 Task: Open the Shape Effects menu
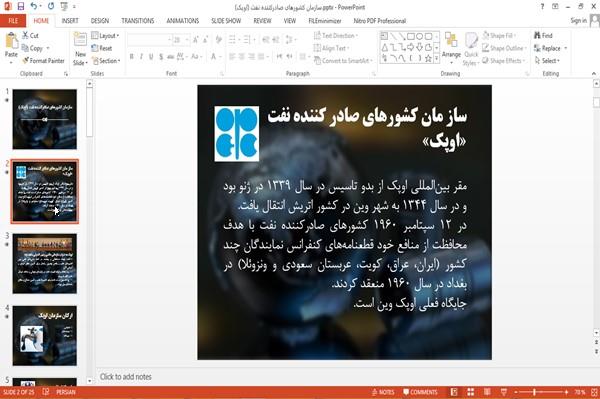[x=504, y=60]
